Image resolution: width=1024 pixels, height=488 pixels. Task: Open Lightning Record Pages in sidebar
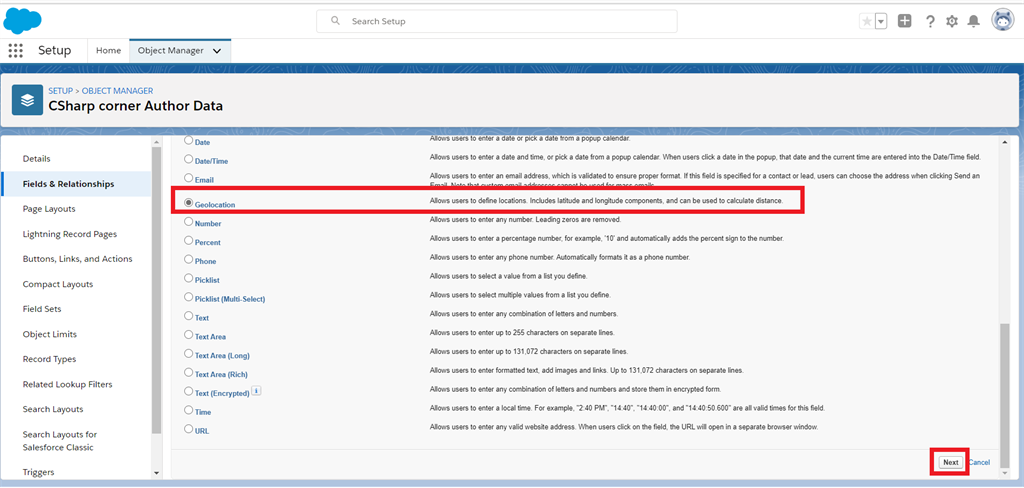click(70, 234)
